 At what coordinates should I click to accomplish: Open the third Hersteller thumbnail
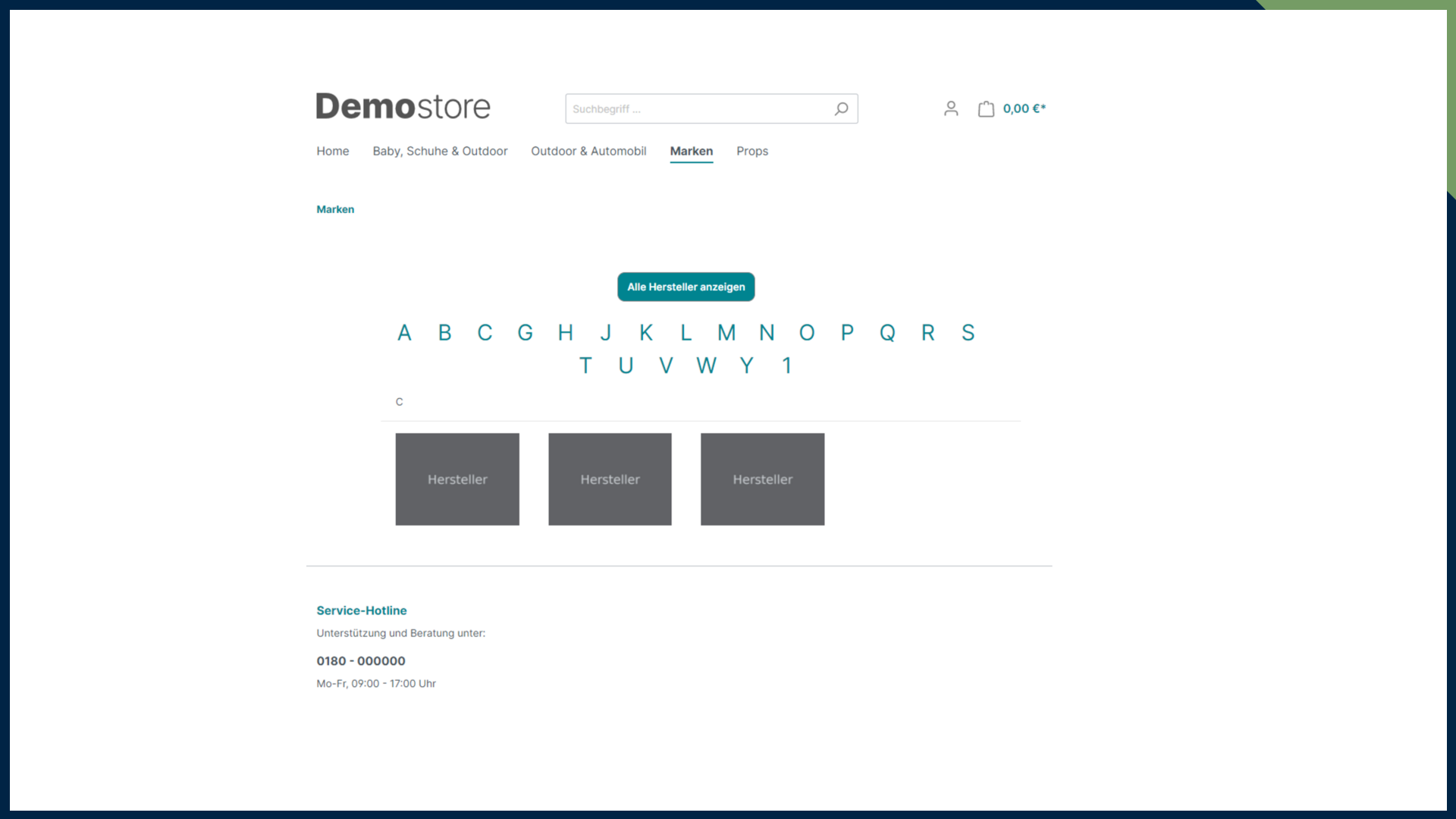762,479
